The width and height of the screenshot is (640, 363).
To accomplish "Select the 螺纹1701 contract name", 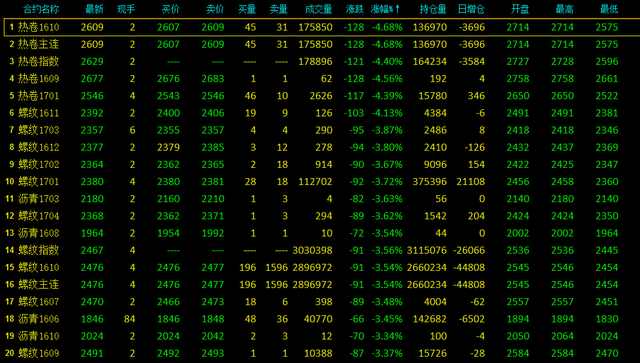I will pyautogui.click(x=39, y=181).
